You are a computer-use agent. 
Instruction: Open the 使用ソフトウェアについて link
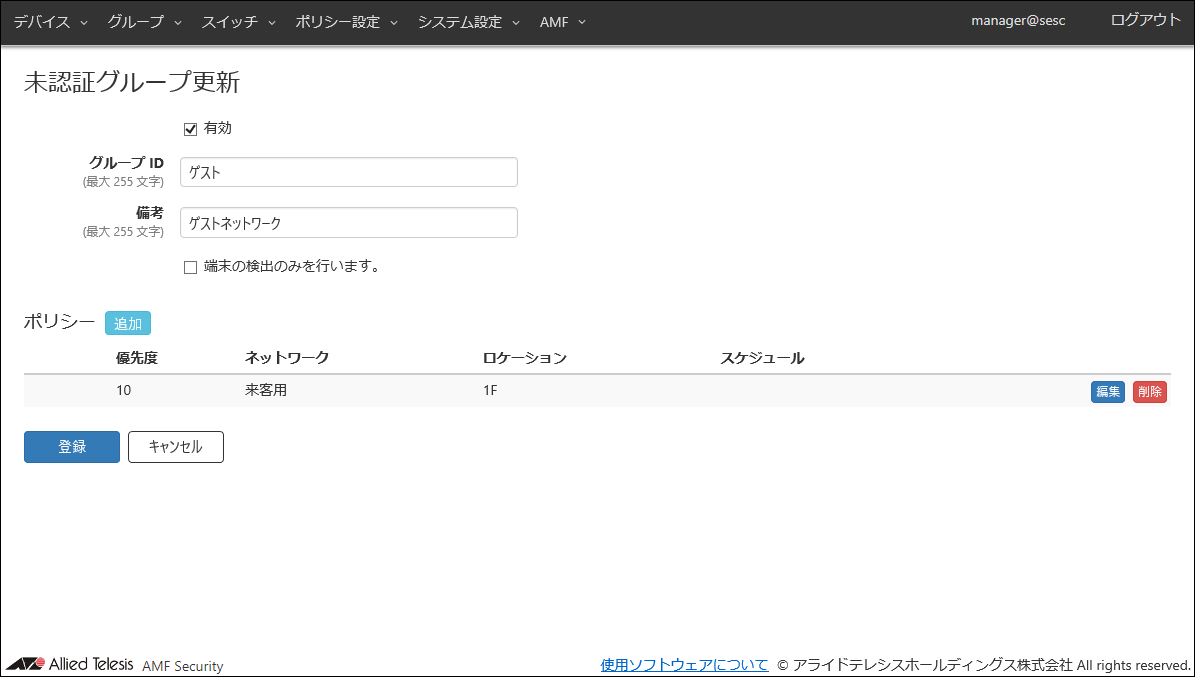tap(684, 665)
